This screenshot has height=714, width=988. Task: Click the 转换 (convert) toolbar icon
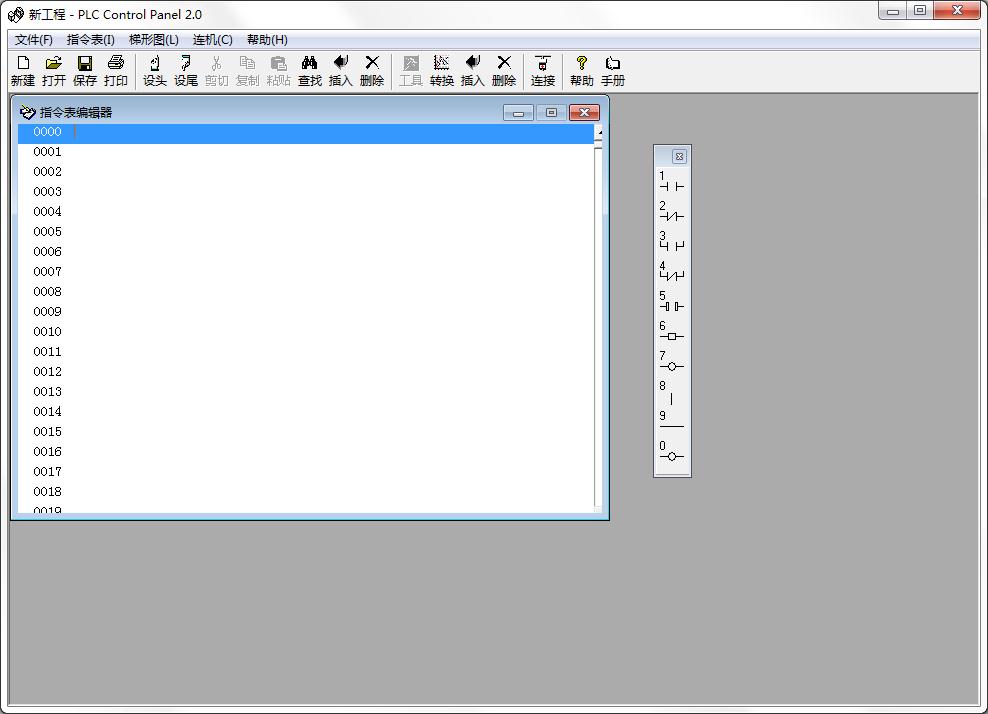pyautogui.click(x=442, y=70)
